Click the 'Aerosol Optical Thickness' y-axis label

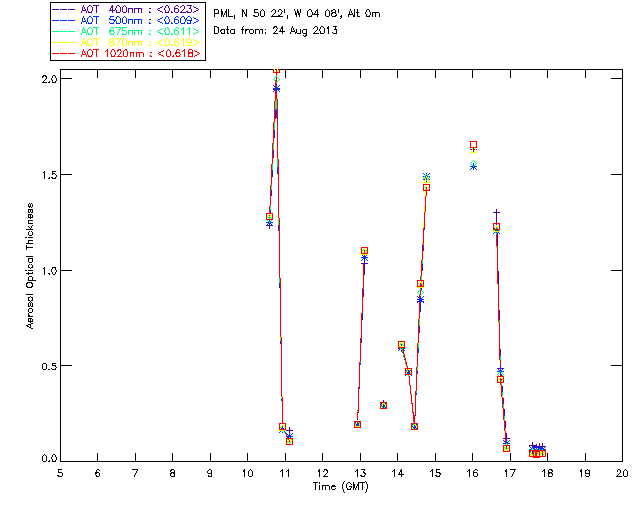30,266
